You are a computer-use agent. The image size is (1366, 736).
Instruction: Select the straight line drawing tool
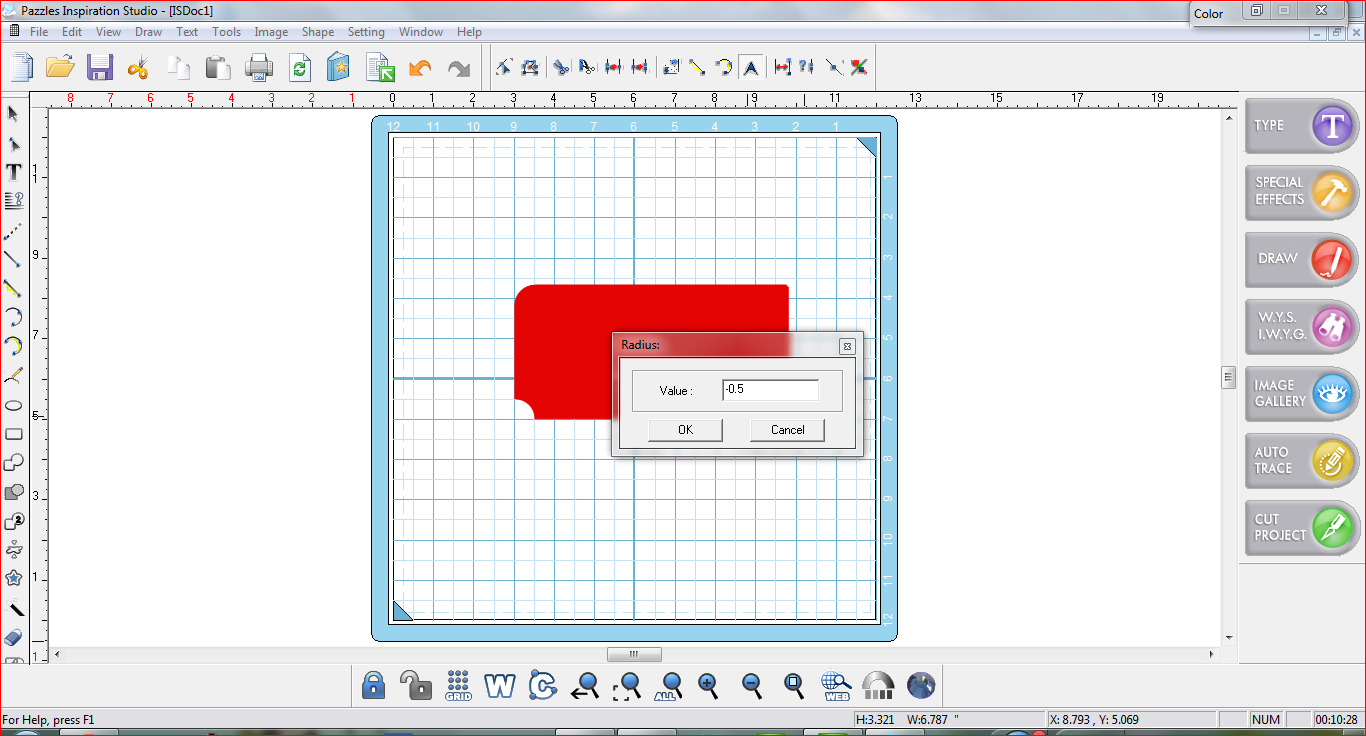[x=13, y=259]
